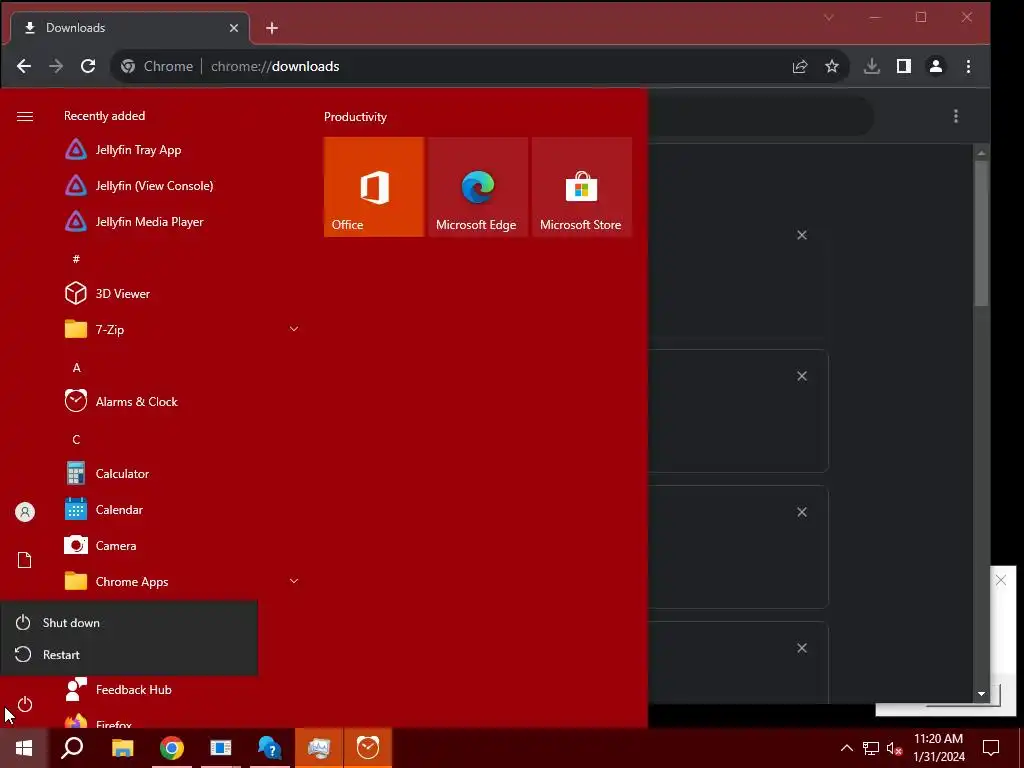Click the downloads page scroll down arrow
This screenshot has width=1024, height=768.
coord(981,694)
